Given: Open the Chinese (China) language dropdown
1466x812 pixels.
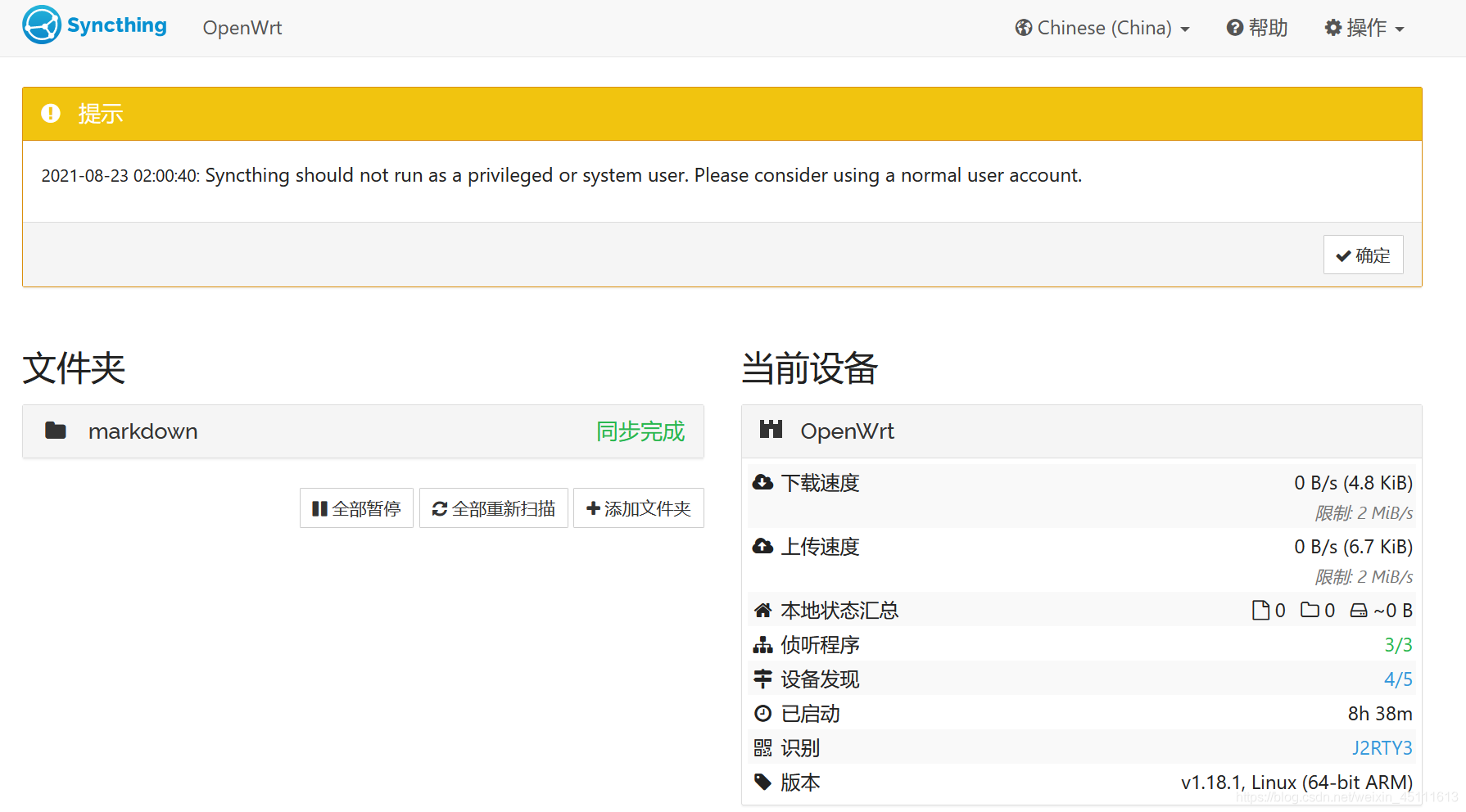Looking at the screenshot, I should point(1102,28).
